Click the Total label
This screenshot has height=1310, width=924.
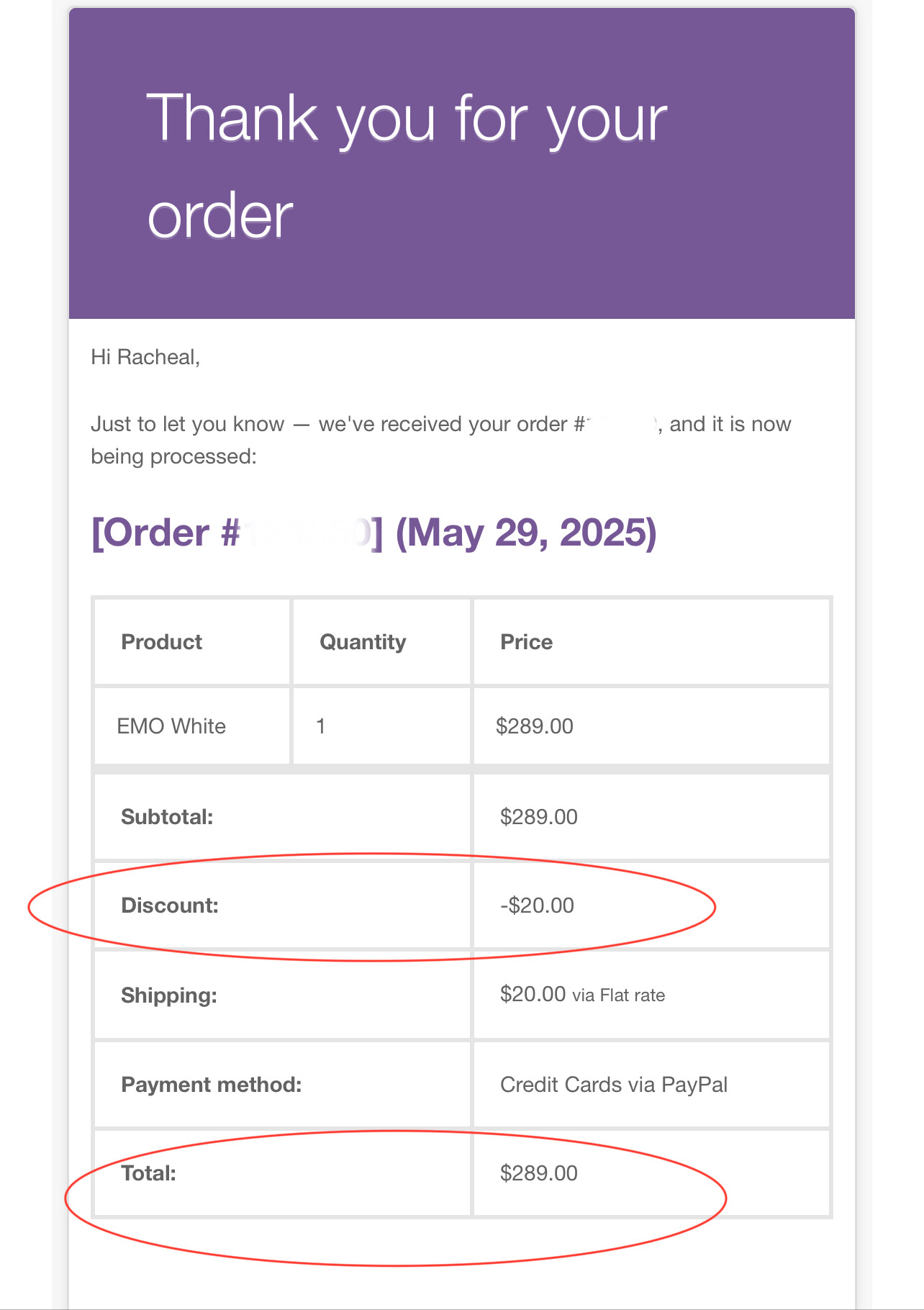click(x=149, y=1173)
